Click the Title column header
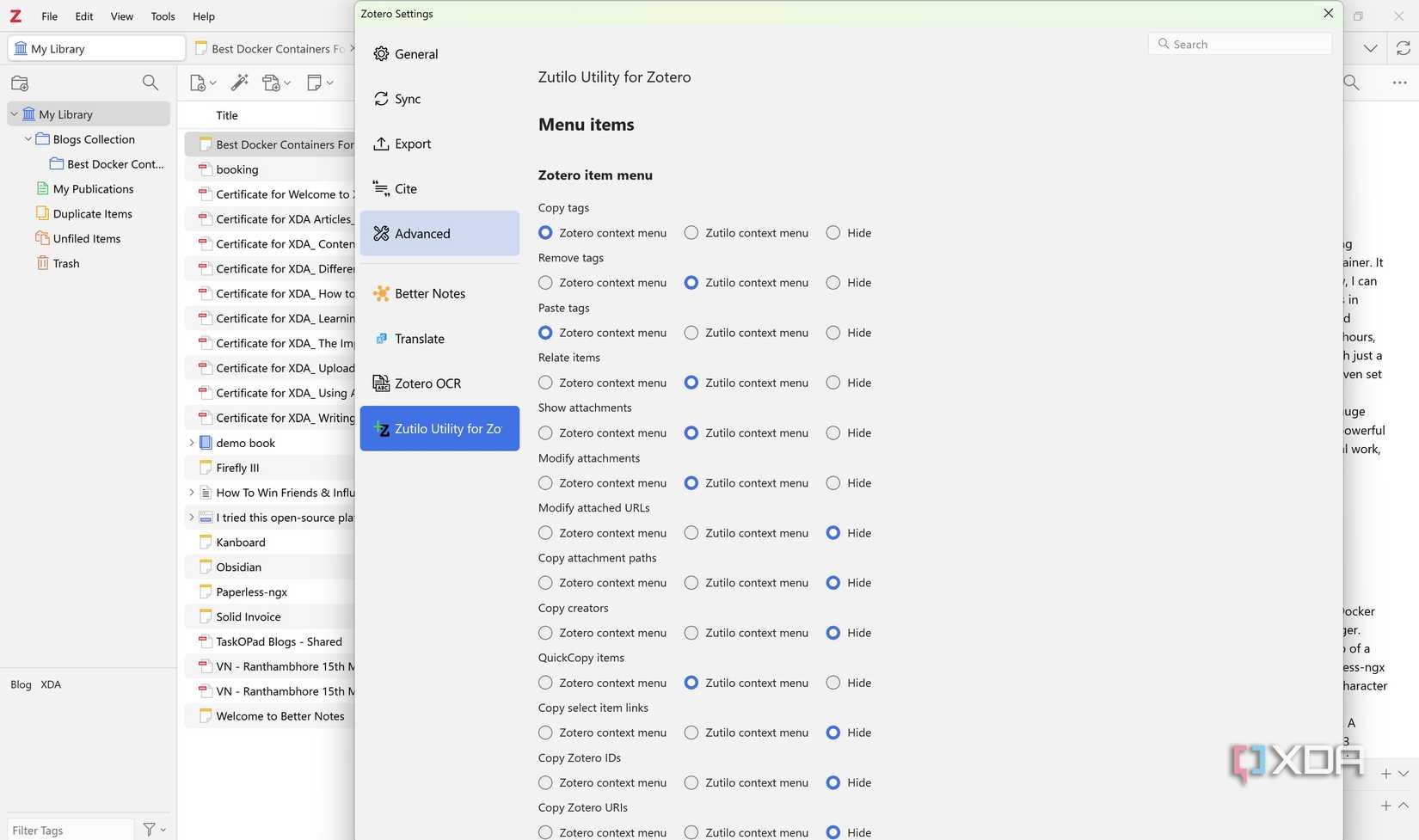The image size is (1419, 840). point(227,115)
